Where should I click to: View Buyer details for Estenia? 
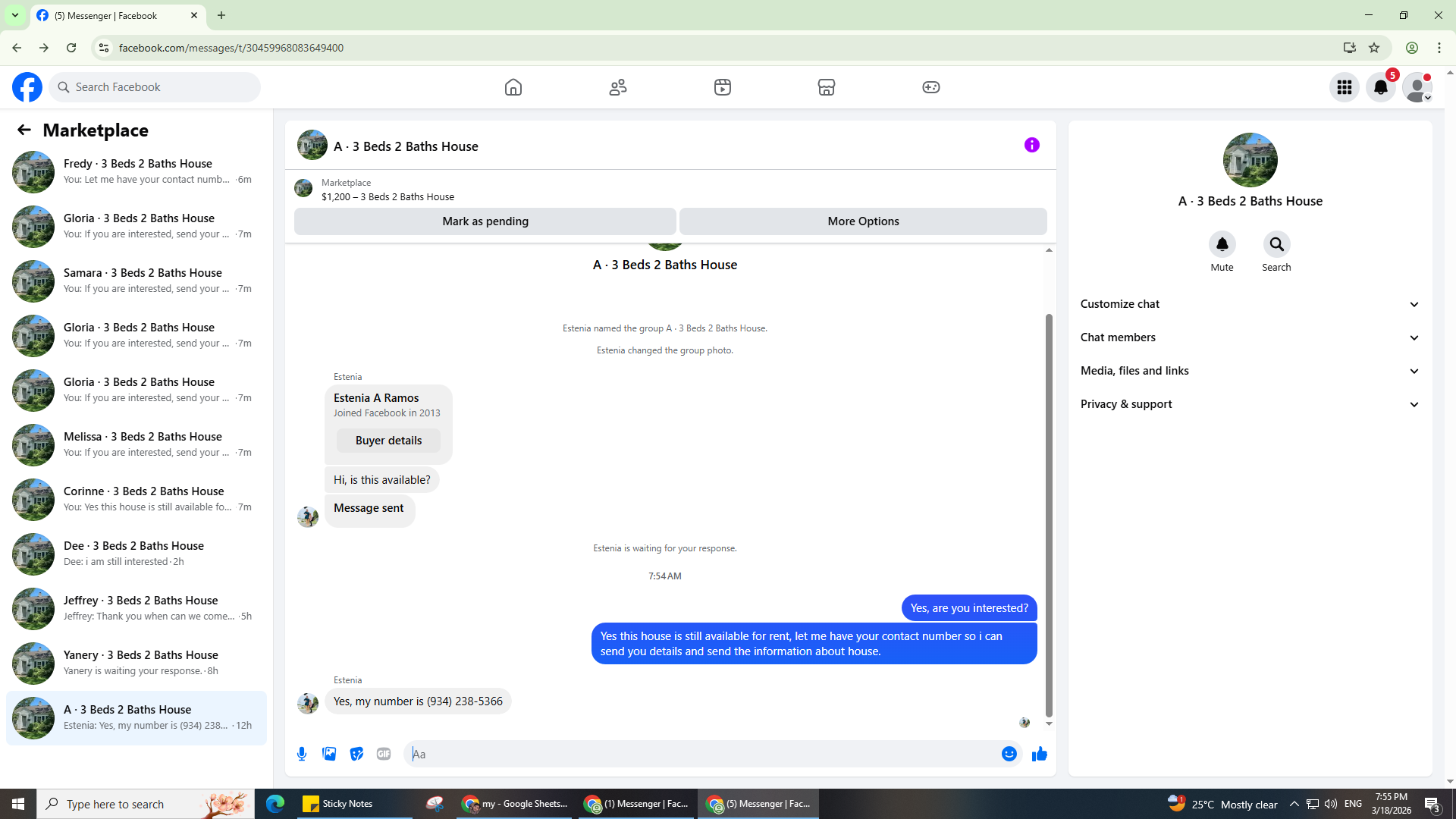[x=388, y=441]
